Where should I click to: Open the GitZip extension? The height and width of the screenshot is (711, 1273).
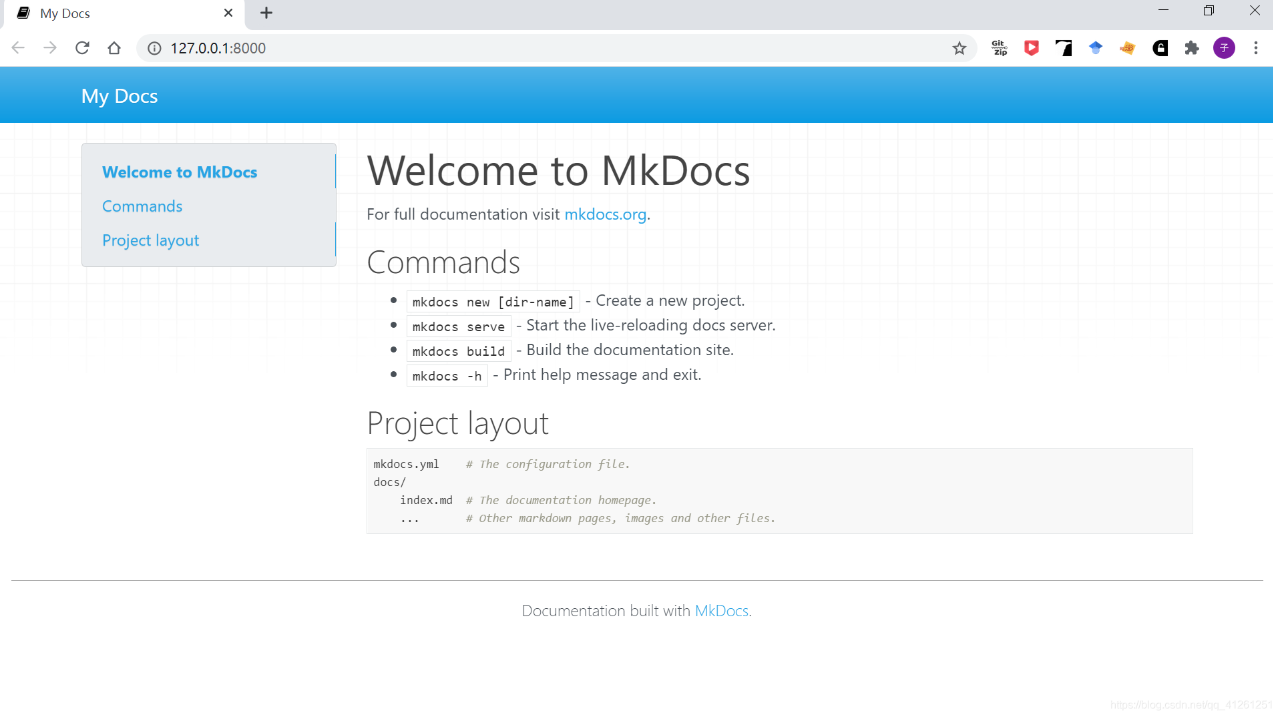click(999, 48)
